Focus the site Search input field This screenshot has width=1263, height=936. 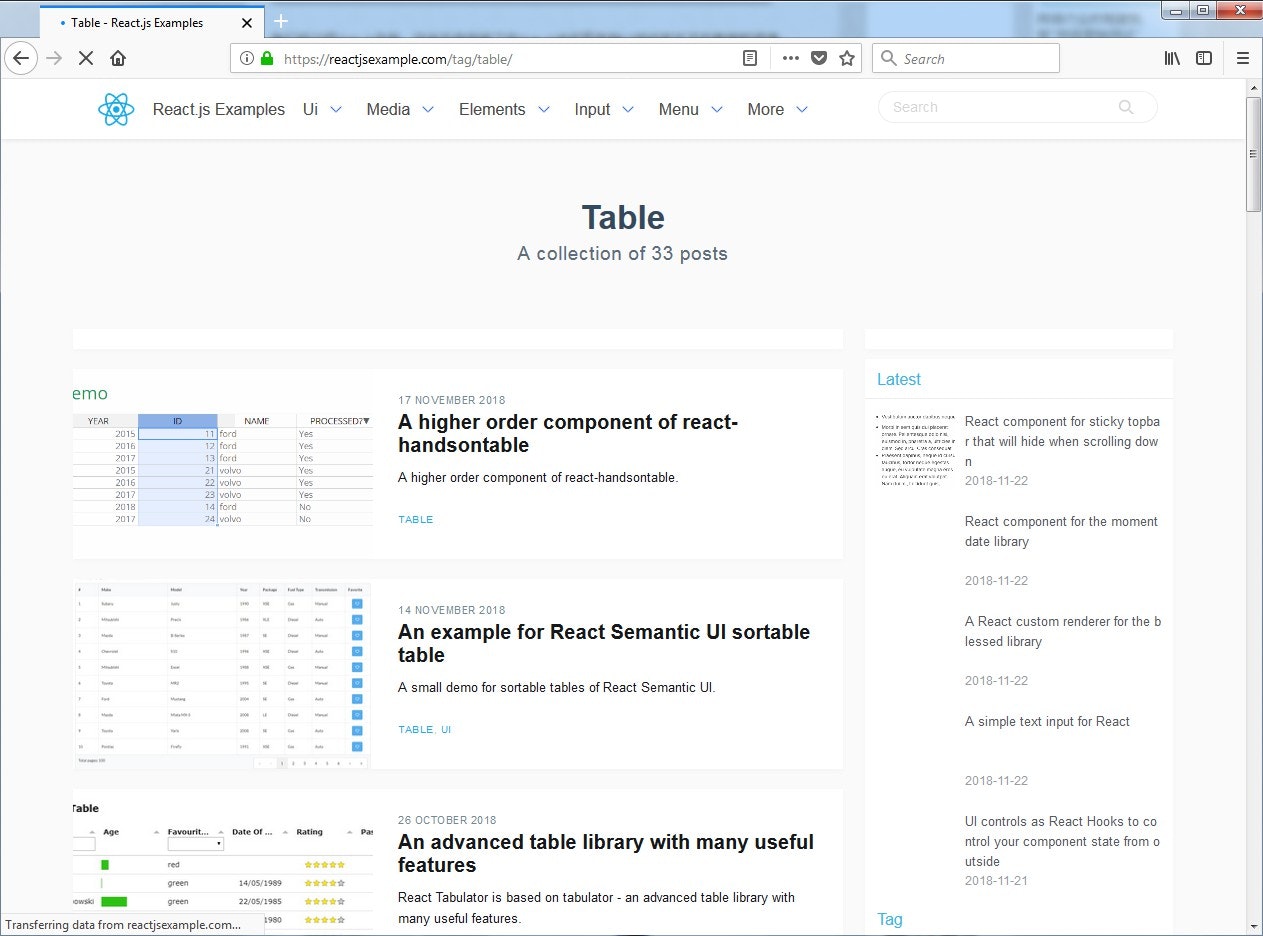1003,107
